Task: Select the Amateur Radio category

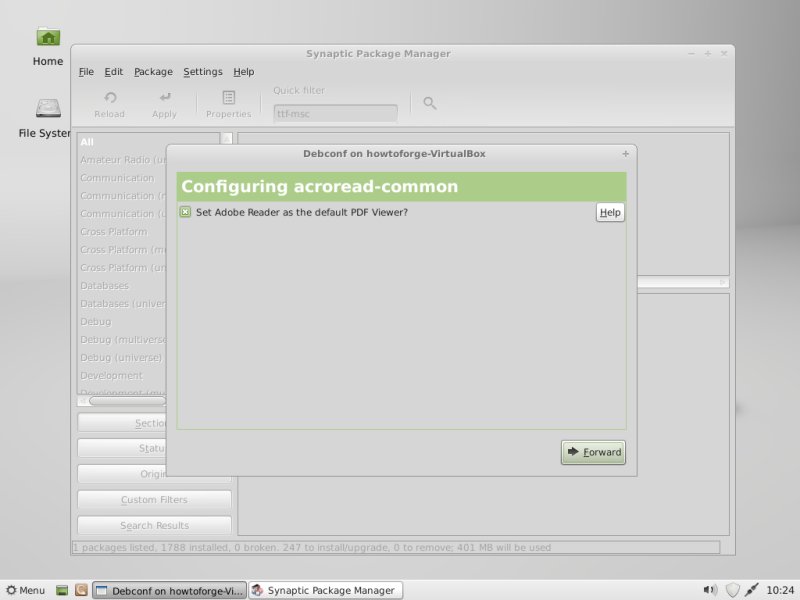Action: tap(122, 160)
